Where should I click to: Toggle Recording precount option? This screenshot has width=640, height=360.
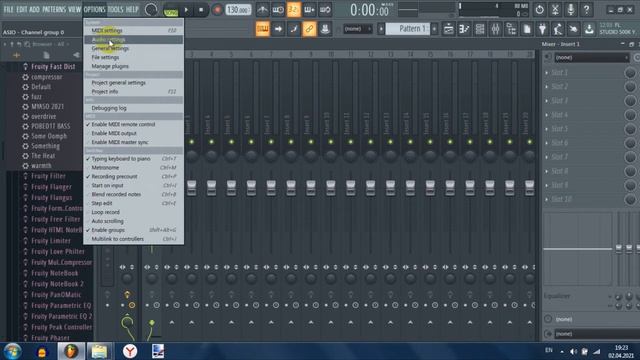(133, 177)
